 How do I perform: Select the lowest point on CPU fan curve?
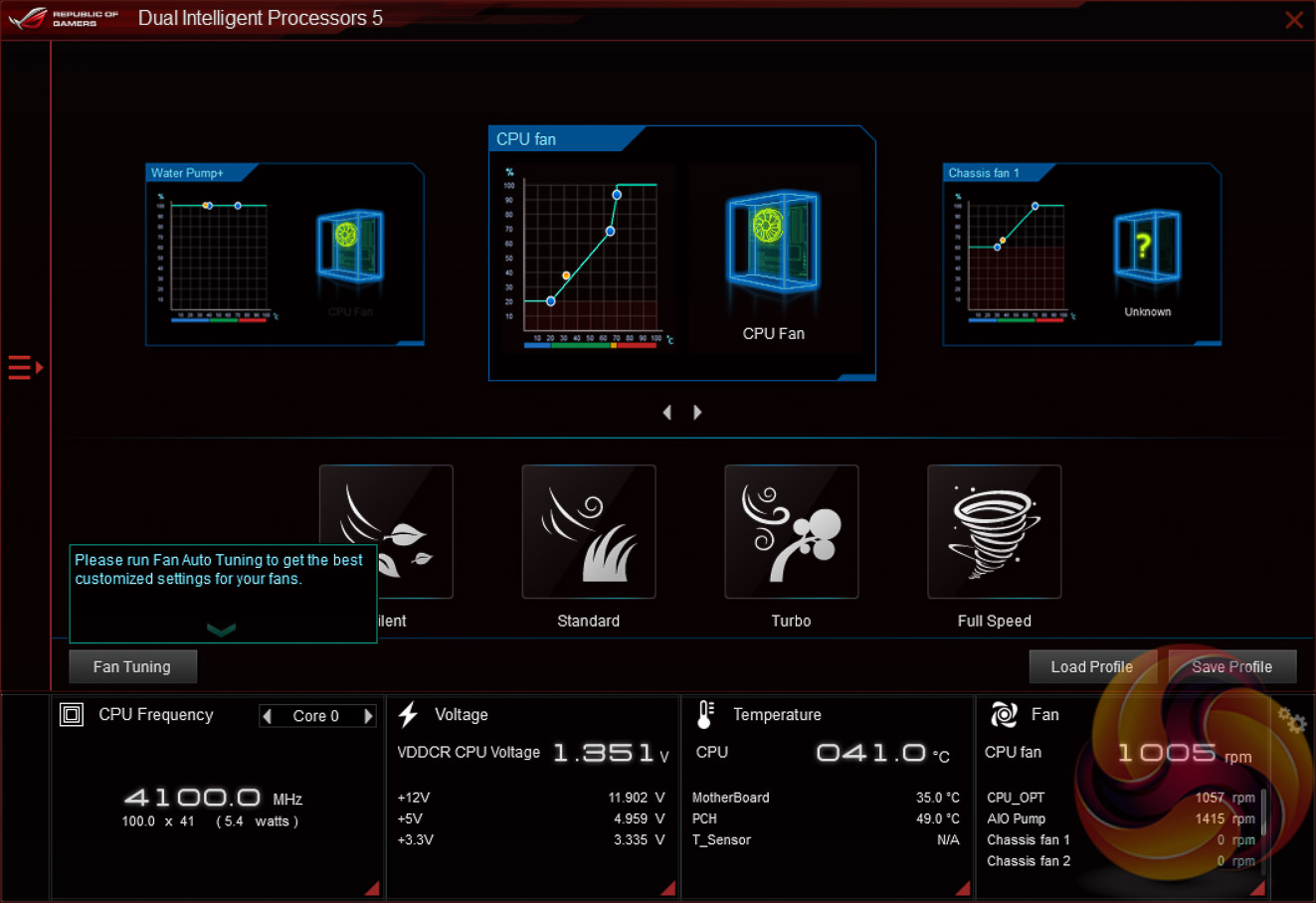coord(551,301)
